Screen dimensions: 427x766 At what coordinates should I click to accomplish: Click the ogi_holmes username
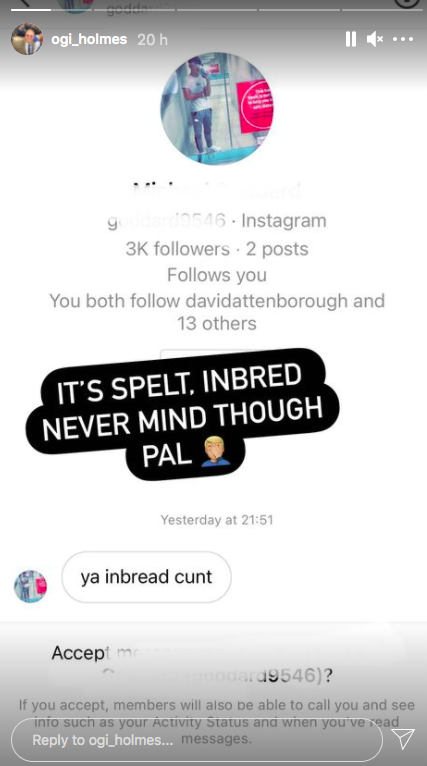pyautogui.click(x=89, y=39)
